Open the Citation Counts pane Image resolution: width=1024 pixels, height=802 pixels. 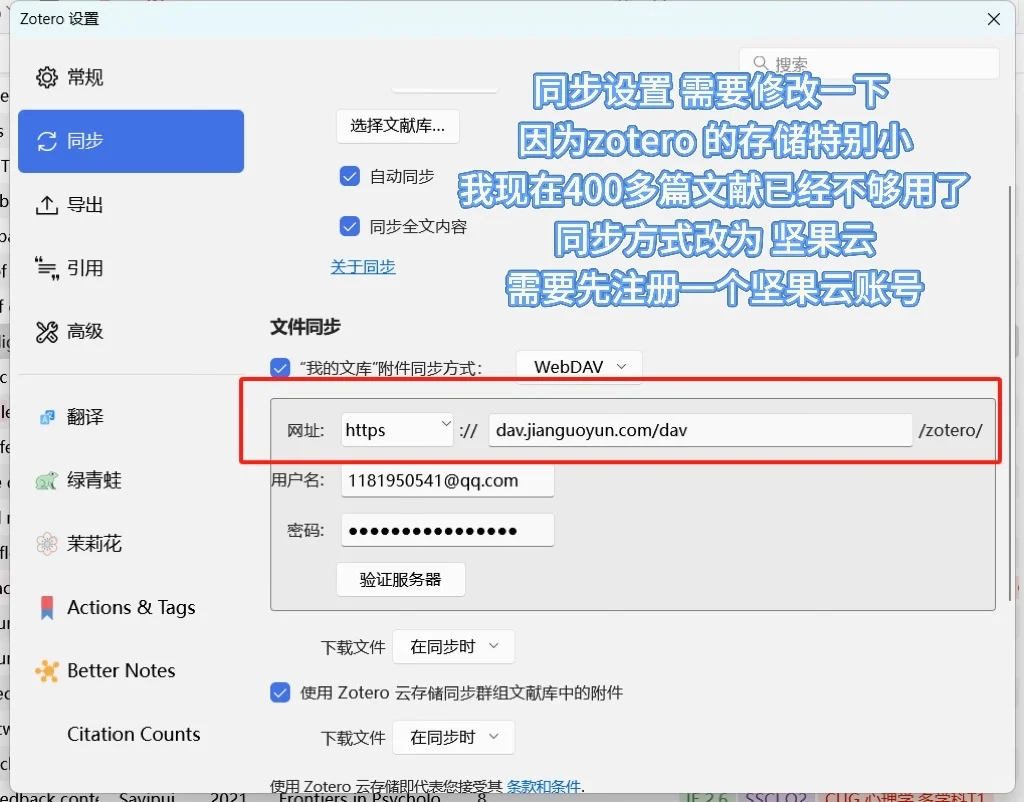pos(133,734)
